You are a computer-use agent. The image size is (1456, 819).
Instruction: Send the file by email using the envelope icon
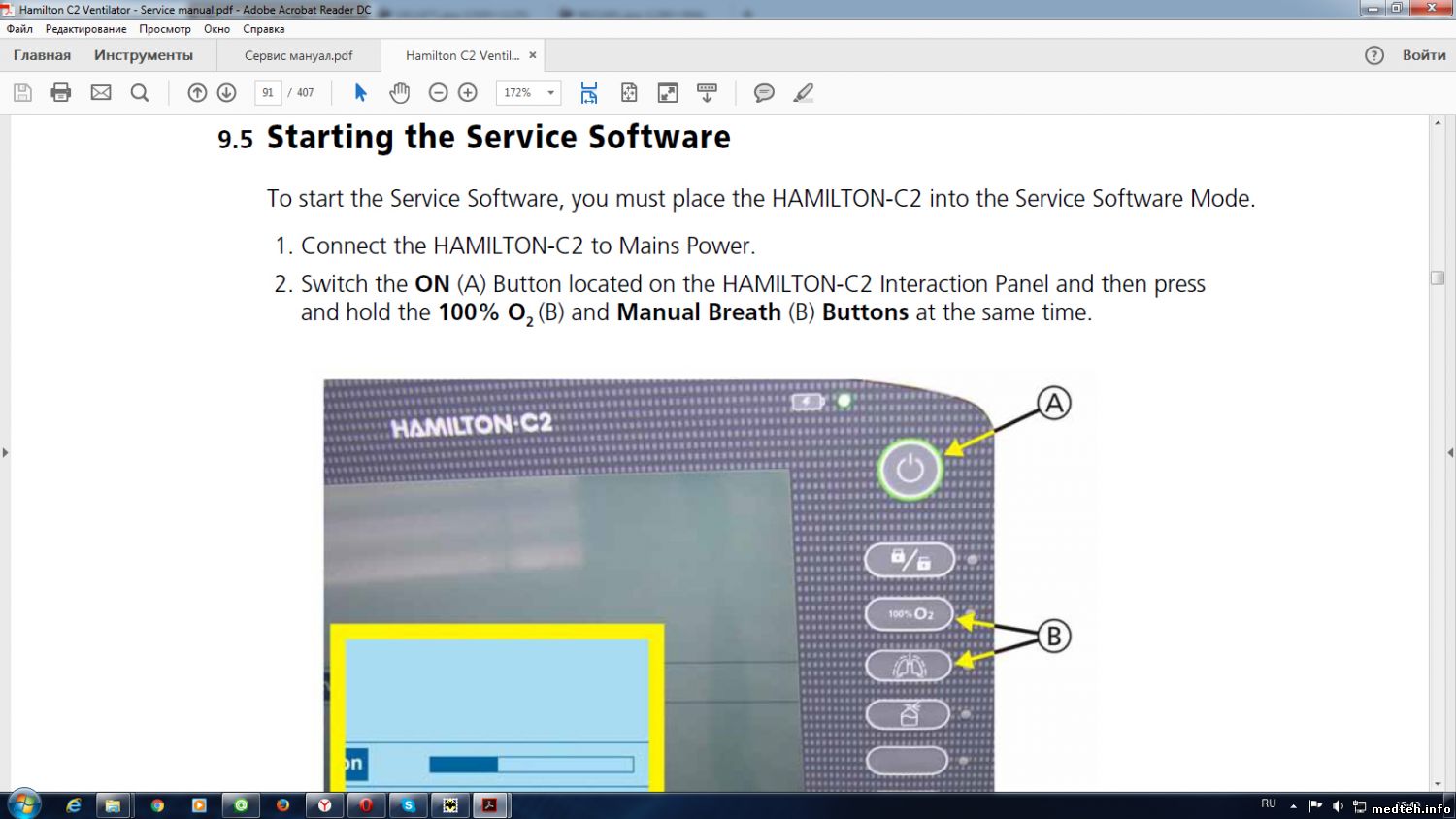(x=101, y=93)
